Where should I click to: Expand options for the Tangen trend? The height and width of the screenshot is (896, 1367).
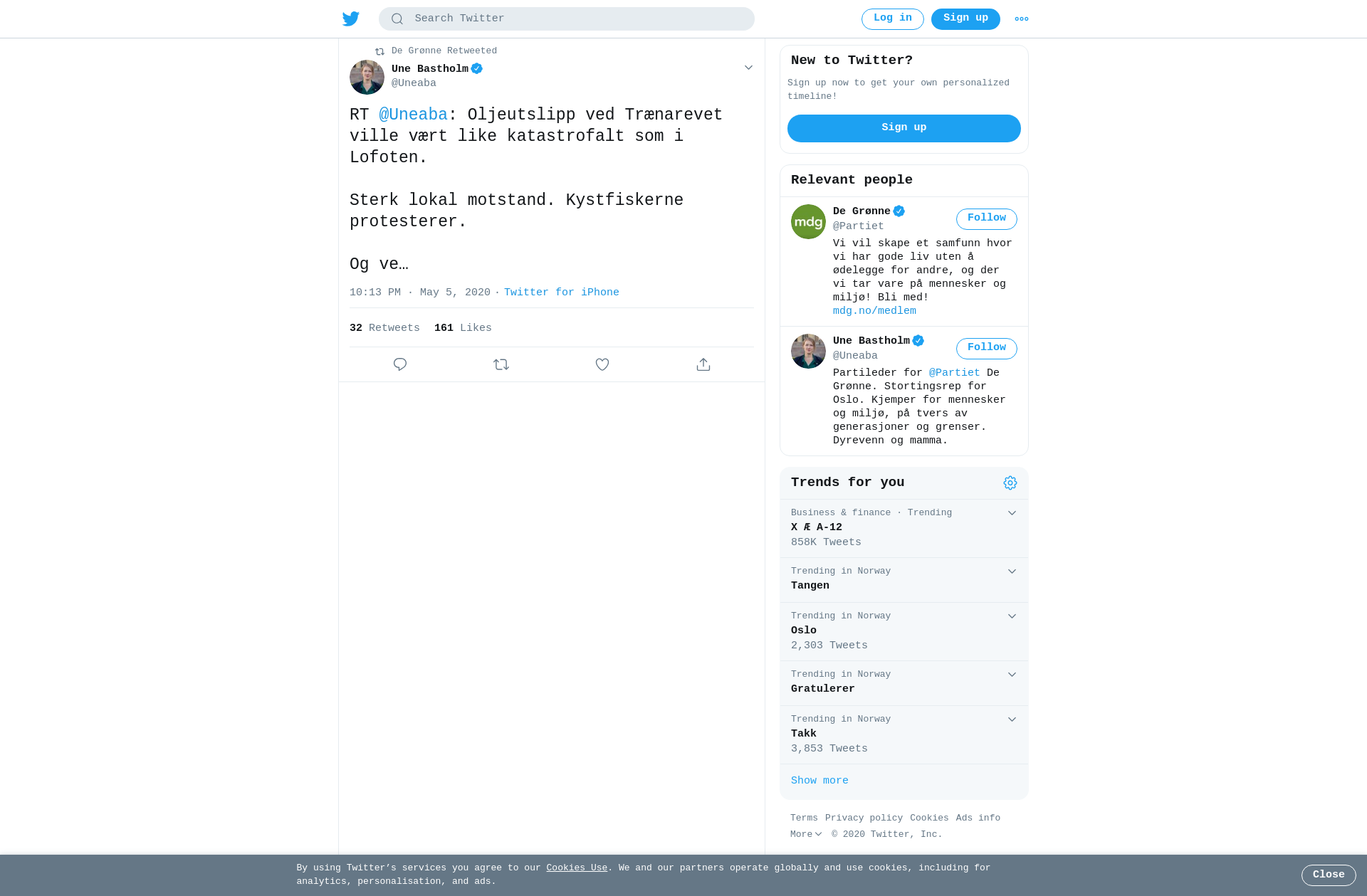tap(1012, 571)
